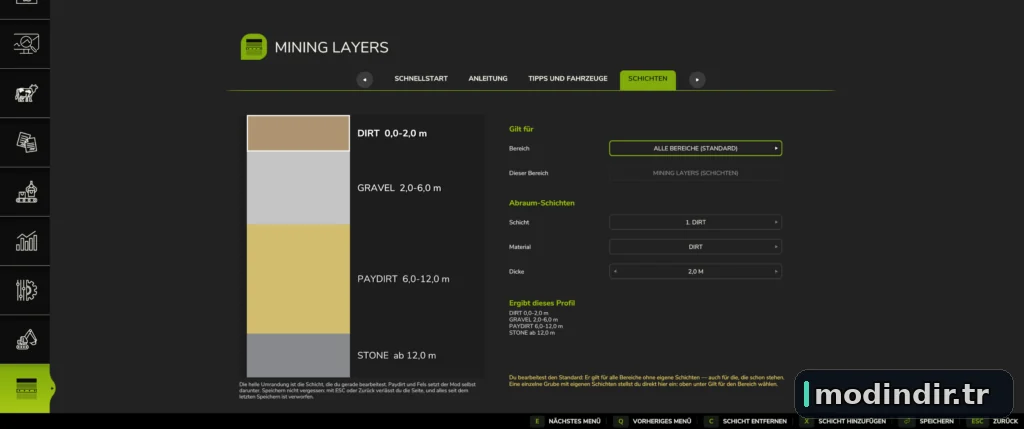Click the Dicke value field '2,0 M'
The height and width of the screenshot is (429, 1024).
click(x=696, y=271)
